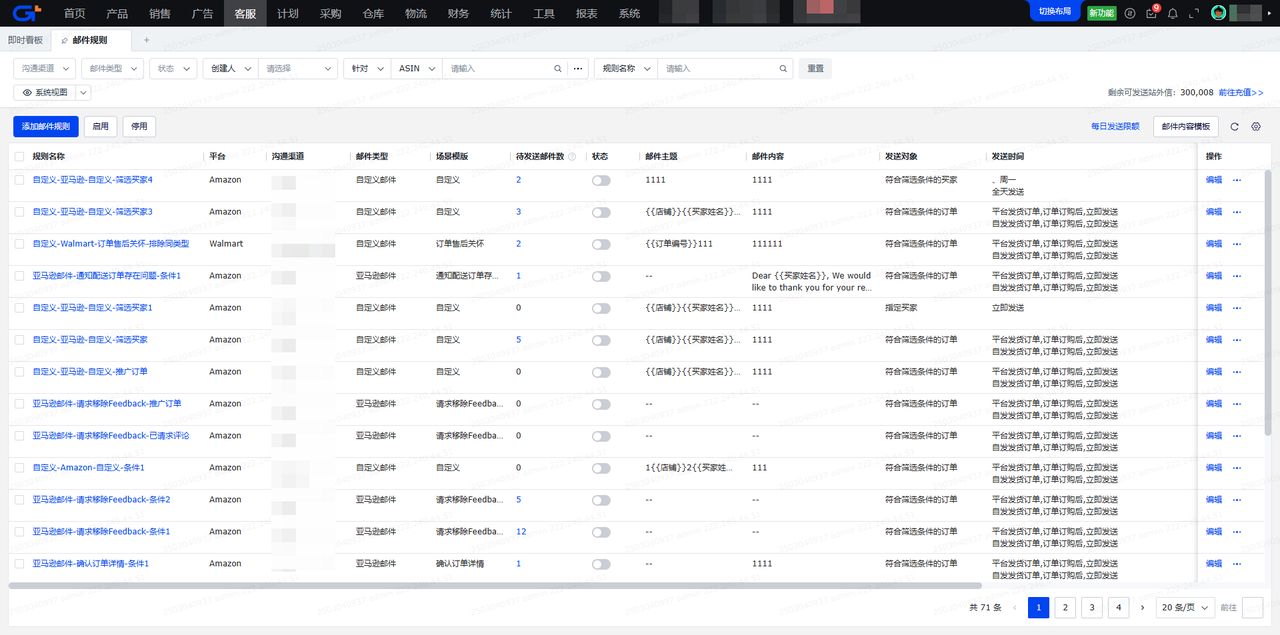Toggle status switch for 亚马逊邮件-请求移除Feedback-条件1
Image resolution: width=1280 pixels, height=635 pixels.
pos(601,532)
